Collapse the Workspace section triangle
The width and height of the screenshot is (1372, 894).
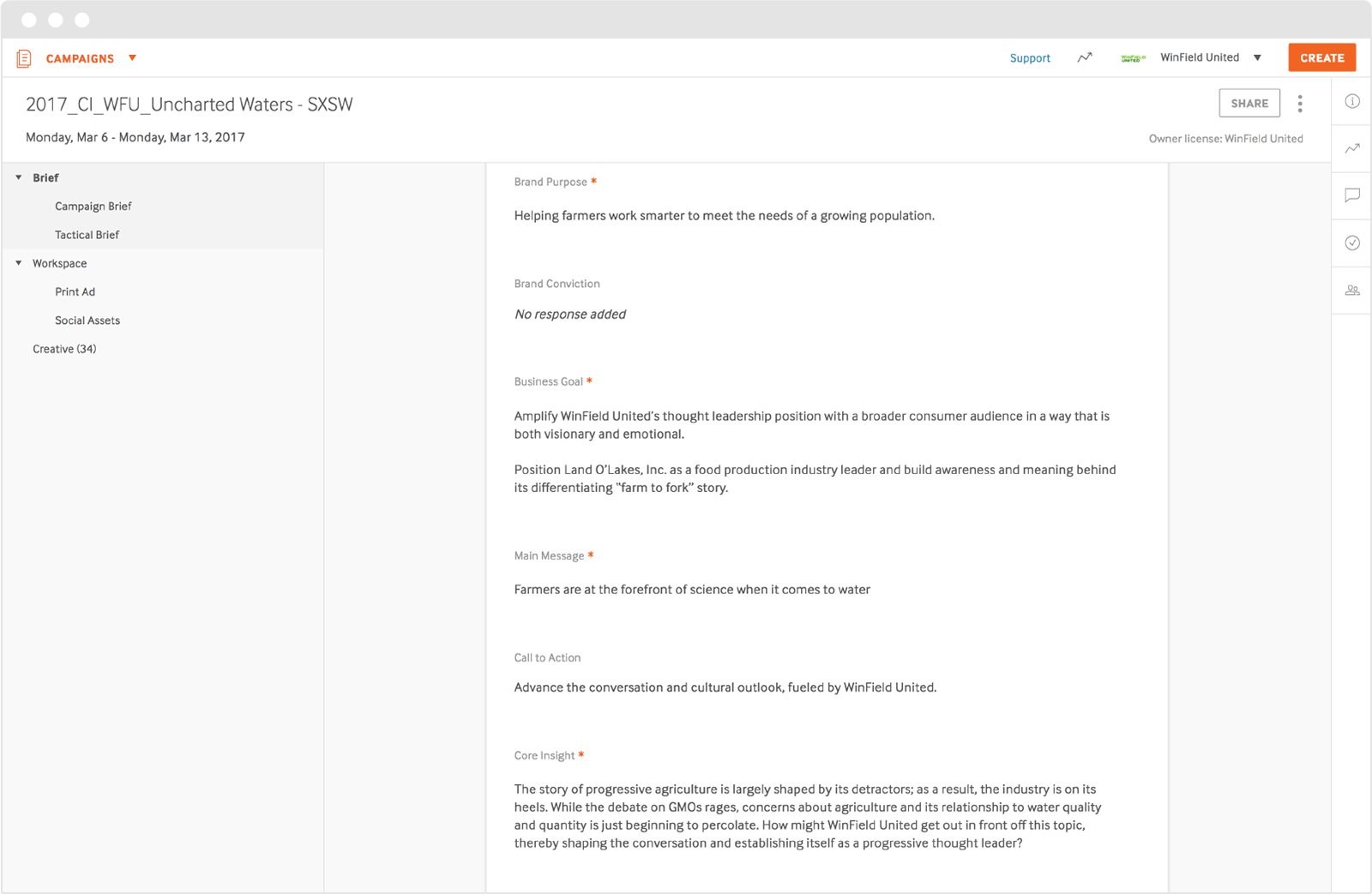tap(19, 263)
